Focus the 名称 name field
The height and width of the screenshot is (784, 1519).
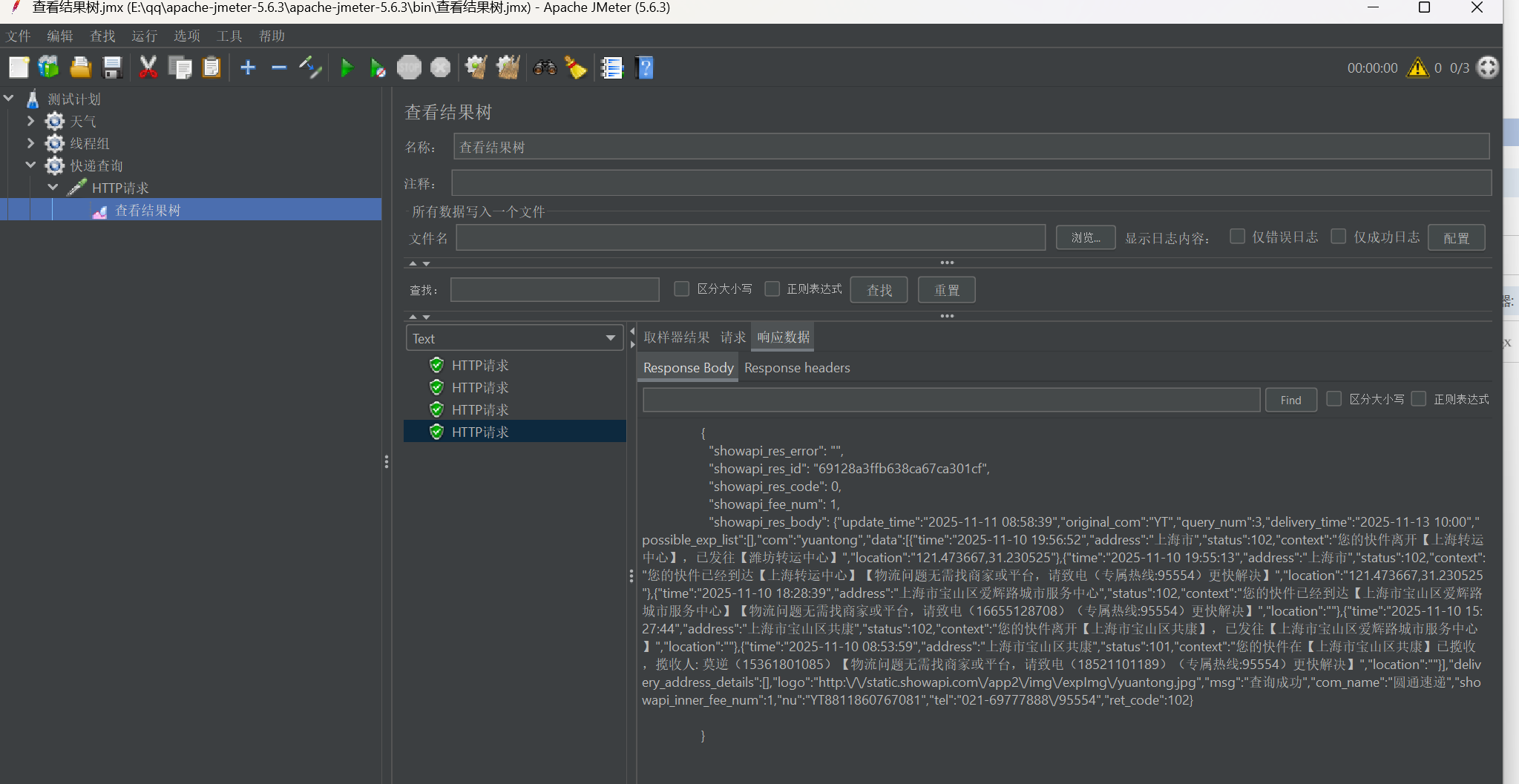(x=971, y=147)
